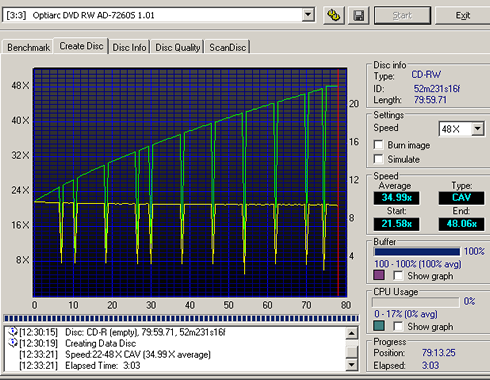Image resolution: width=490 pixels, height=380 pixels.
Task: Click the Start button
Action: 402,15
